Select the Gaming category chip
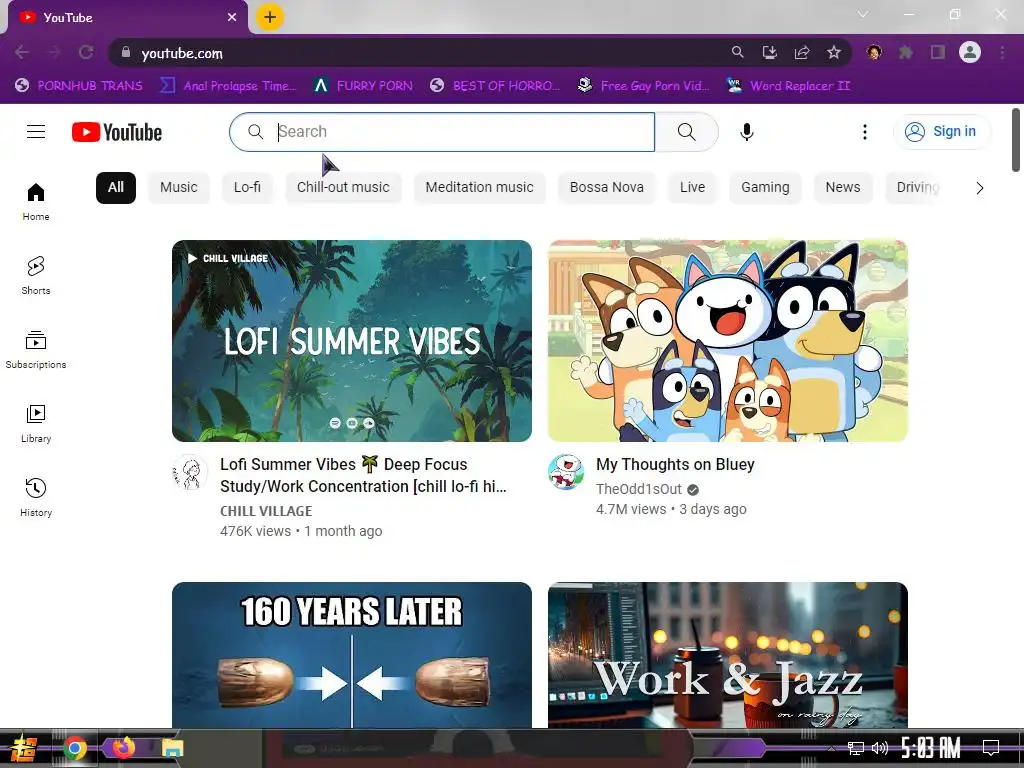The width and height of the screenshot is (1024, 768). tap(765, 187)
